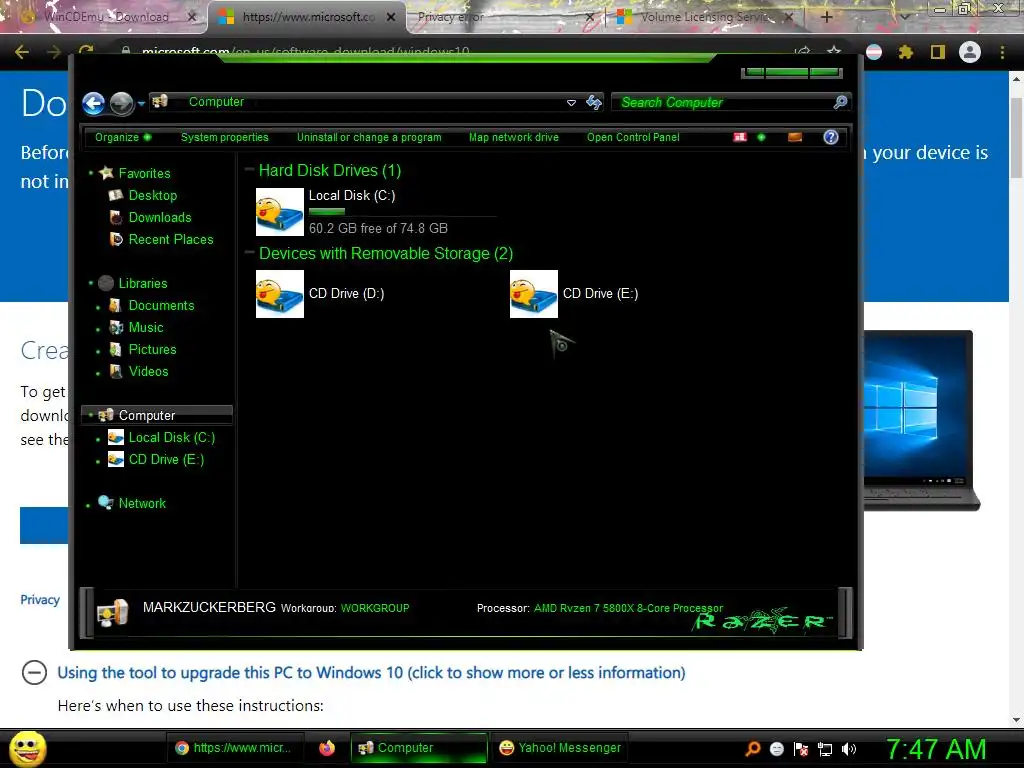
Task: Click the 'Using the tool to upgrade' link
Action: pyautogui.click(x=371, y=673)
